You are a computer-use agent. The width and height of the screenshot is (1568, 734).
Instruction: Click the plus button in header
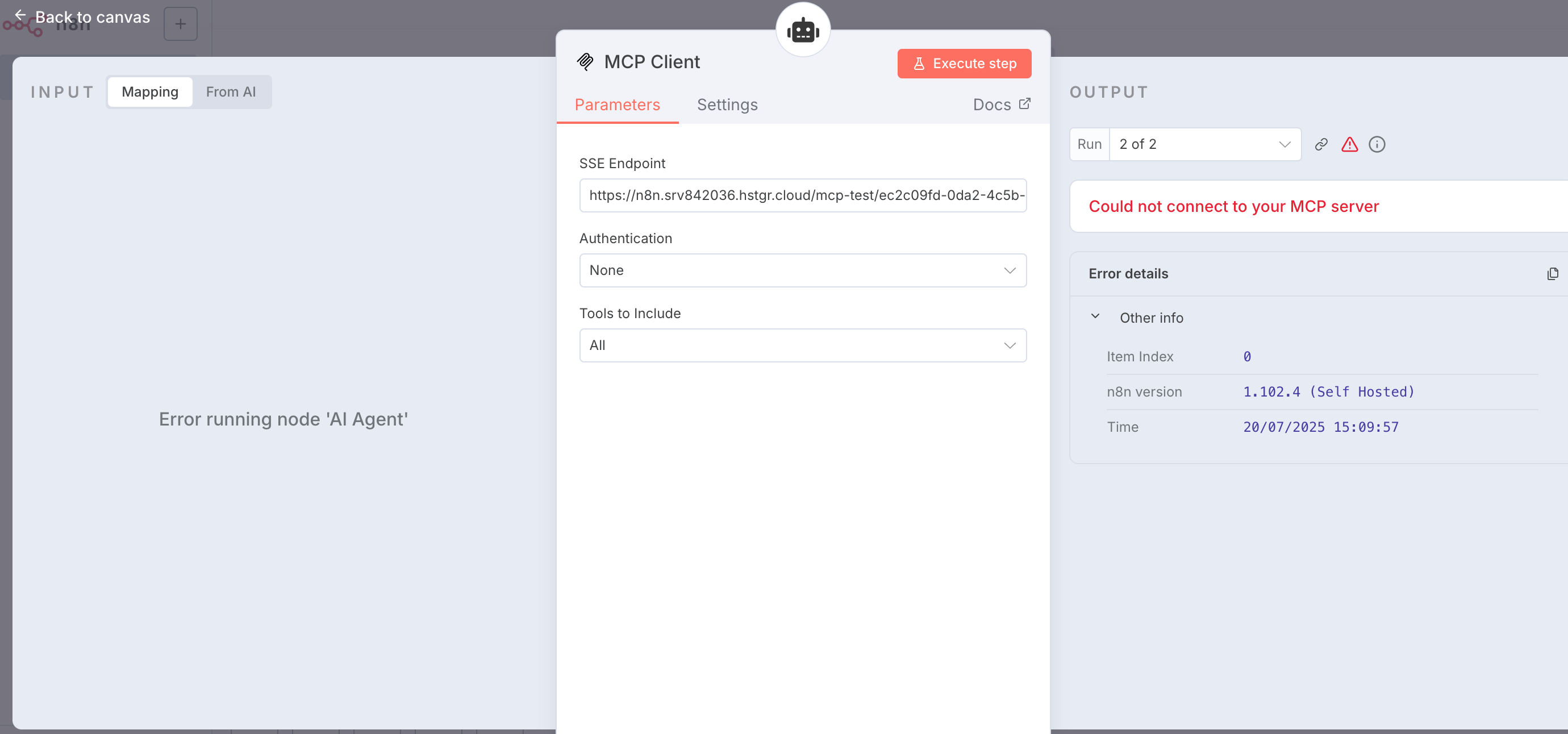click(180, 24)
